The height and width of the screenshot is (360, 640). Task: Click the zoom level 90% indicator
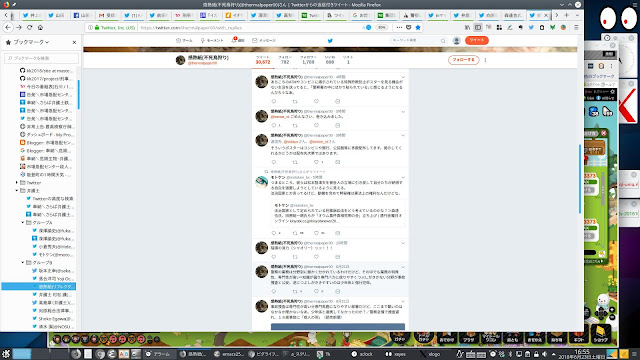pyautogui.click(x=381, y=28)
